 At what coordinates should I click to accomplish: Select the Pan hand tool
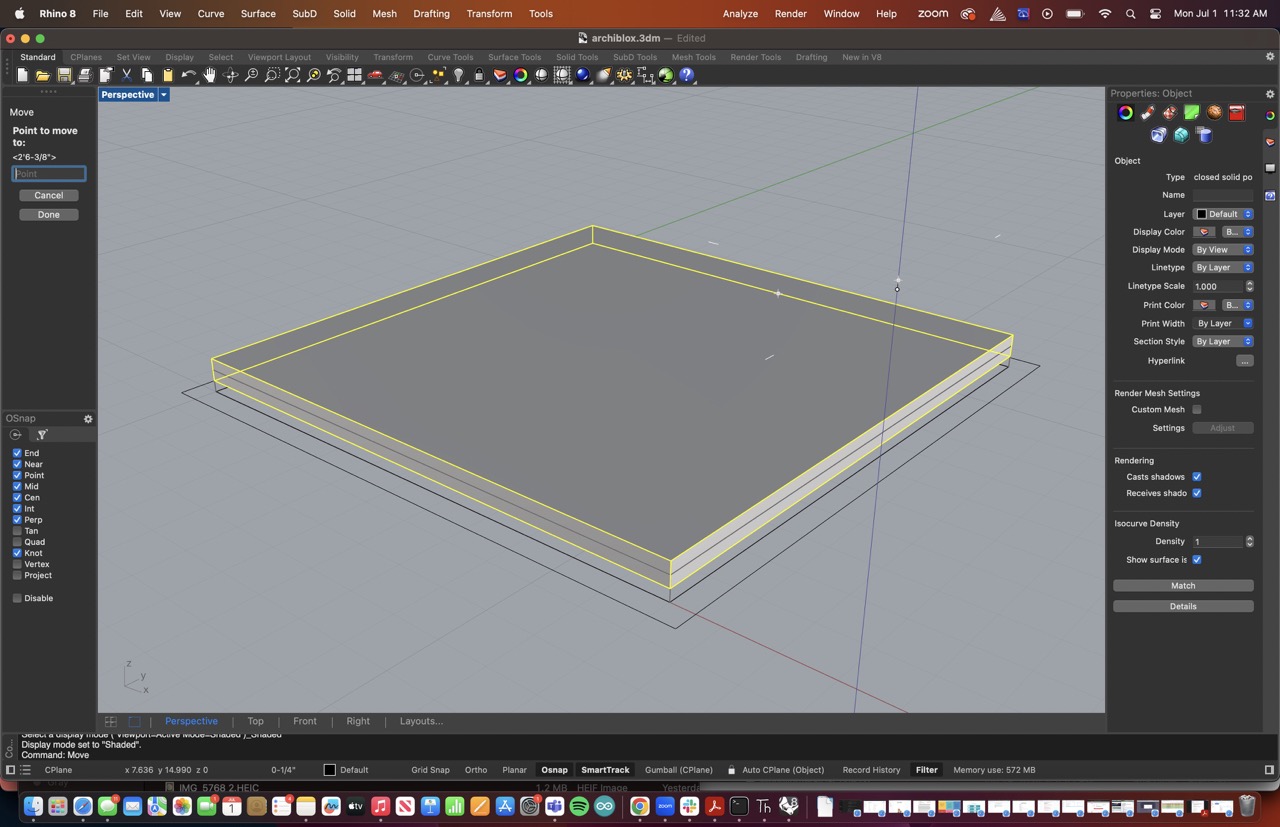pos(210,75)
